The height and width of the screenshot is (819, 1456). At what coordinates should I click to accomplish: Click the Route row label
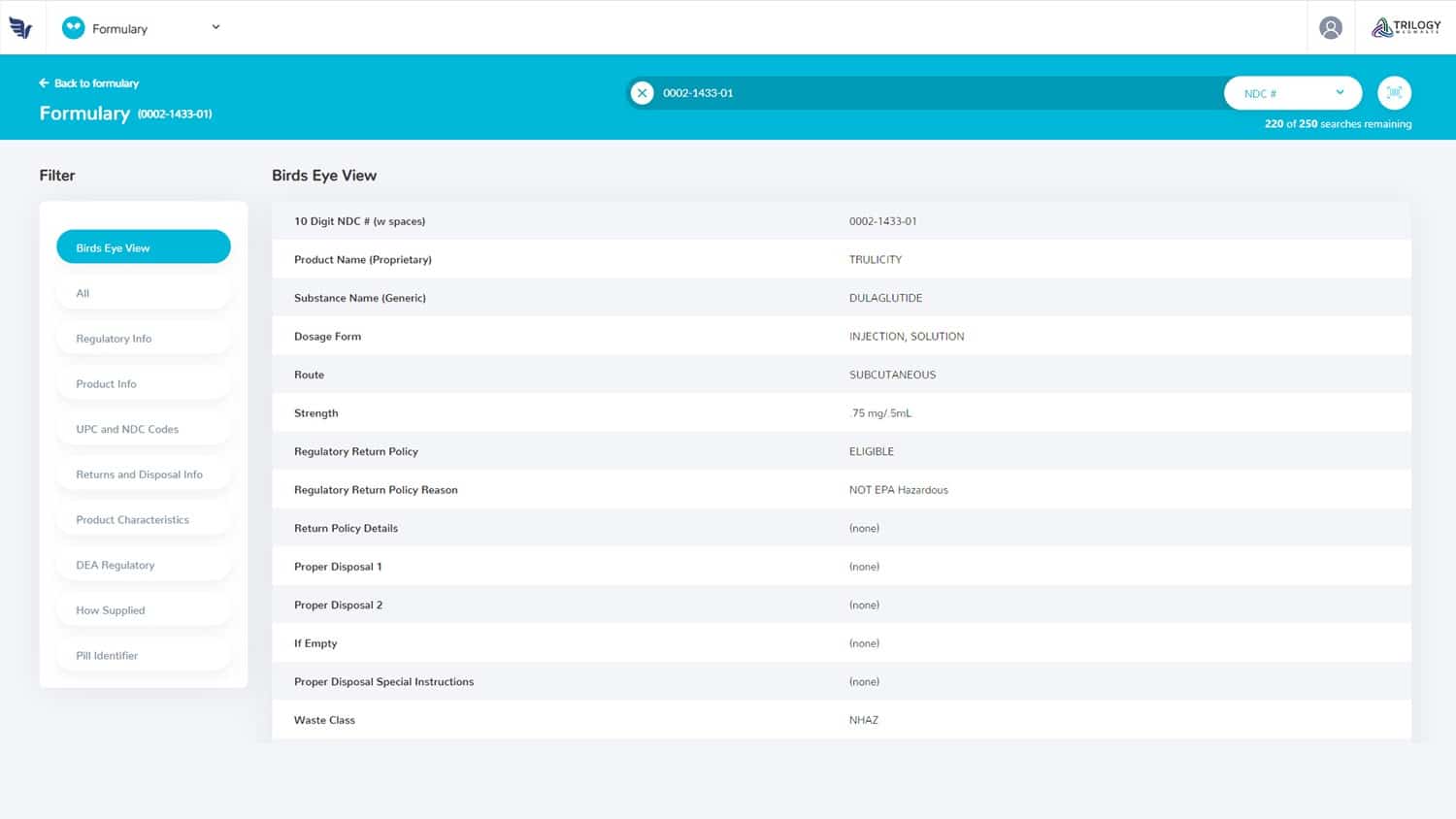pos(309,375)
